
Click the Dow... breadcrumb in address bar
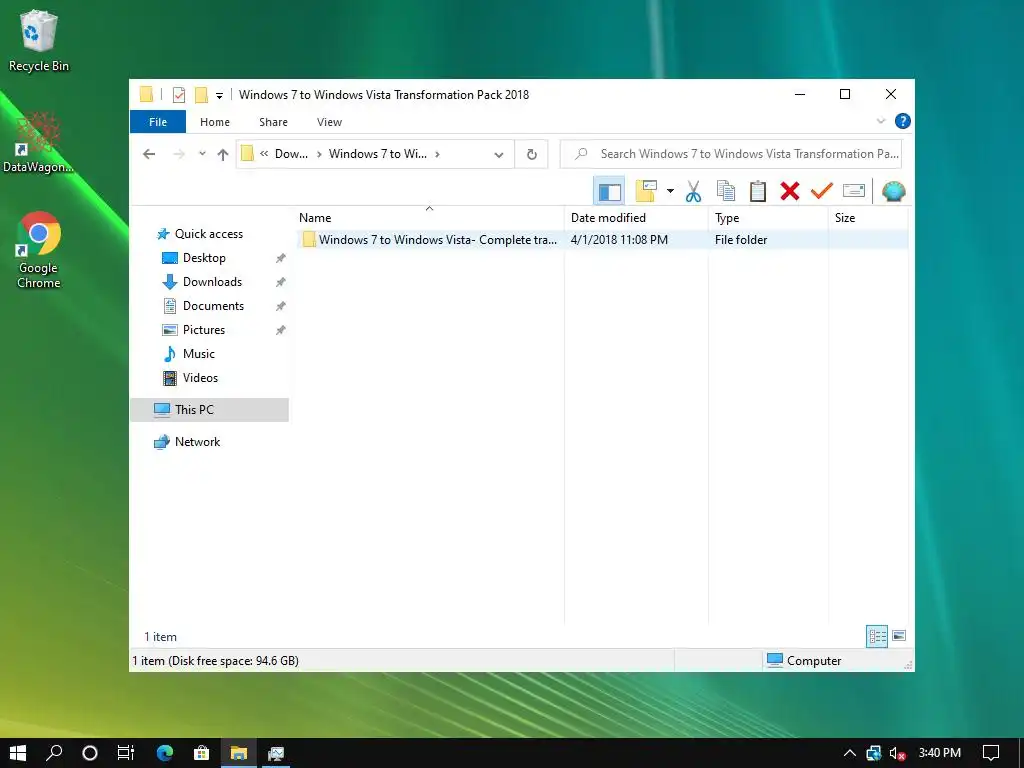291,154
